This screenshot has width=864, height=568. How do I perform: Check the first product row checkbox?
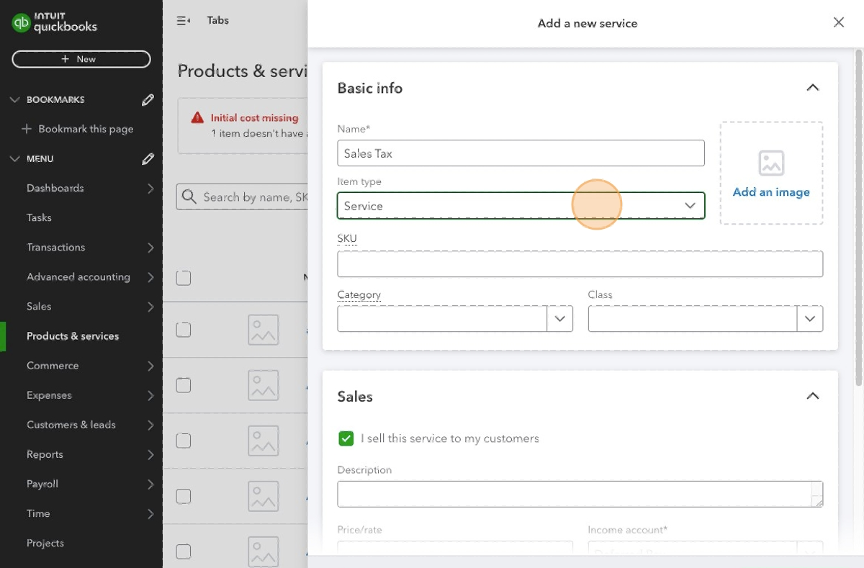coord(183,329)
